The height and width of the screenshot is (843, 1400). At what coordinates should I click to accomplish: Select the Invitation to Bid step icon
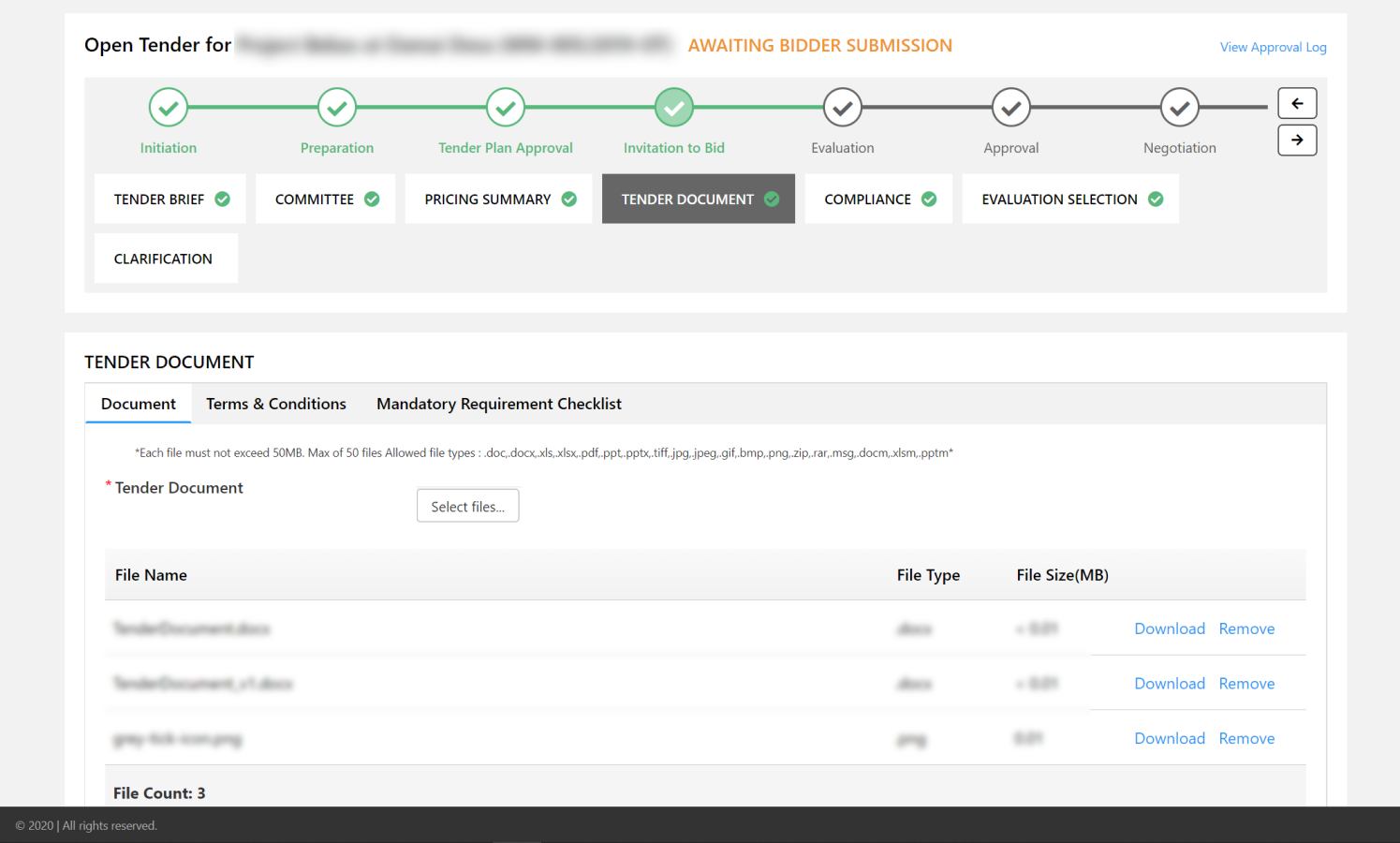click(674, 107)
